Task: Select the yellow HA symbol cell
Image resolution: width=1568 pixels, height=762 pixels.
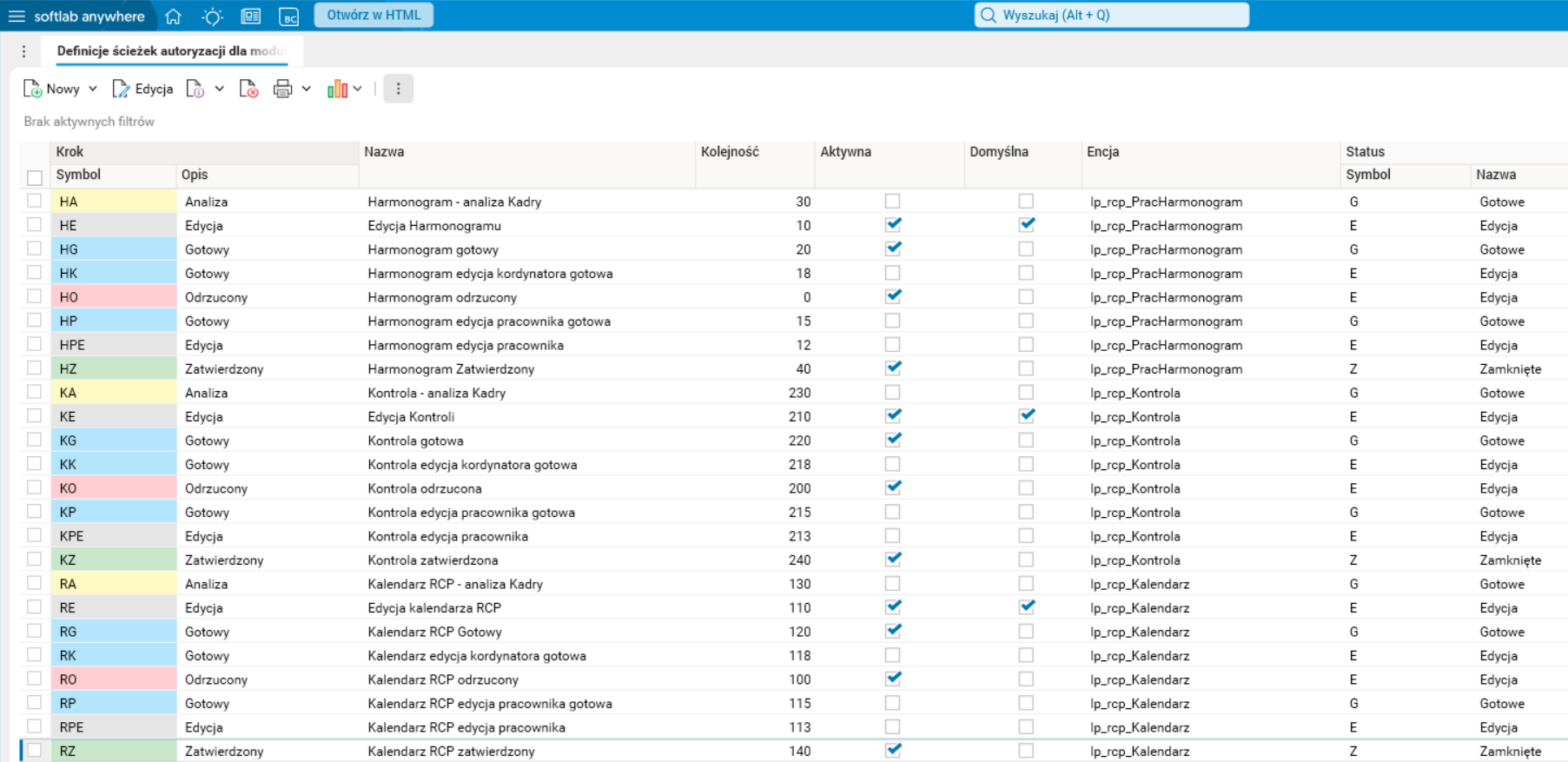Action: click(114, 202)
